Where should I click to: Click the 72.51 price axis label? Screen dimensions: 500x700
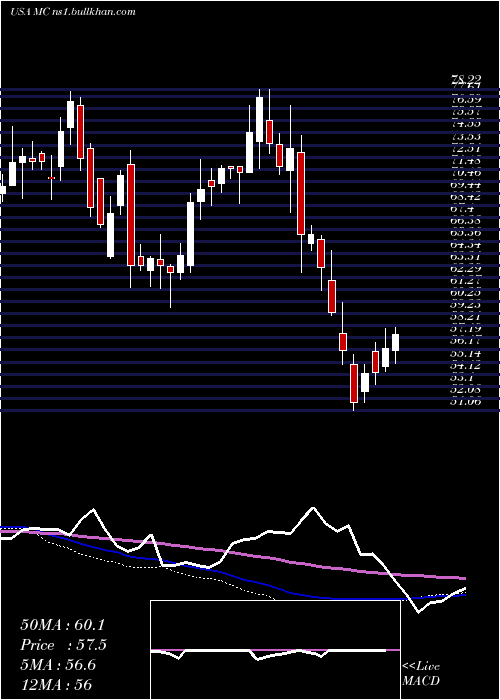pos(466,148)
